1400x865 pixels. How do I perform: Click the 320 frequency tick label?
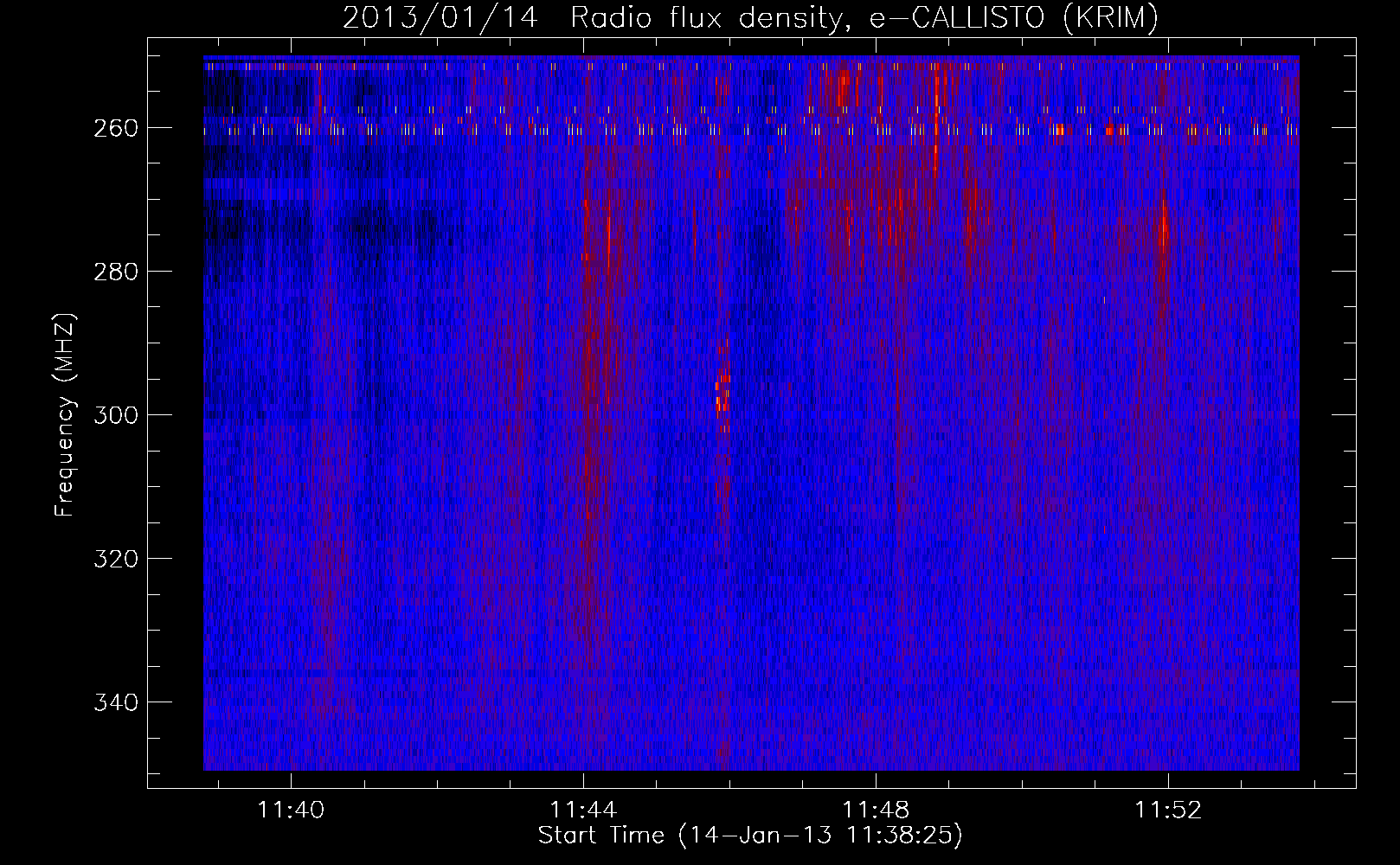[115, 559]
